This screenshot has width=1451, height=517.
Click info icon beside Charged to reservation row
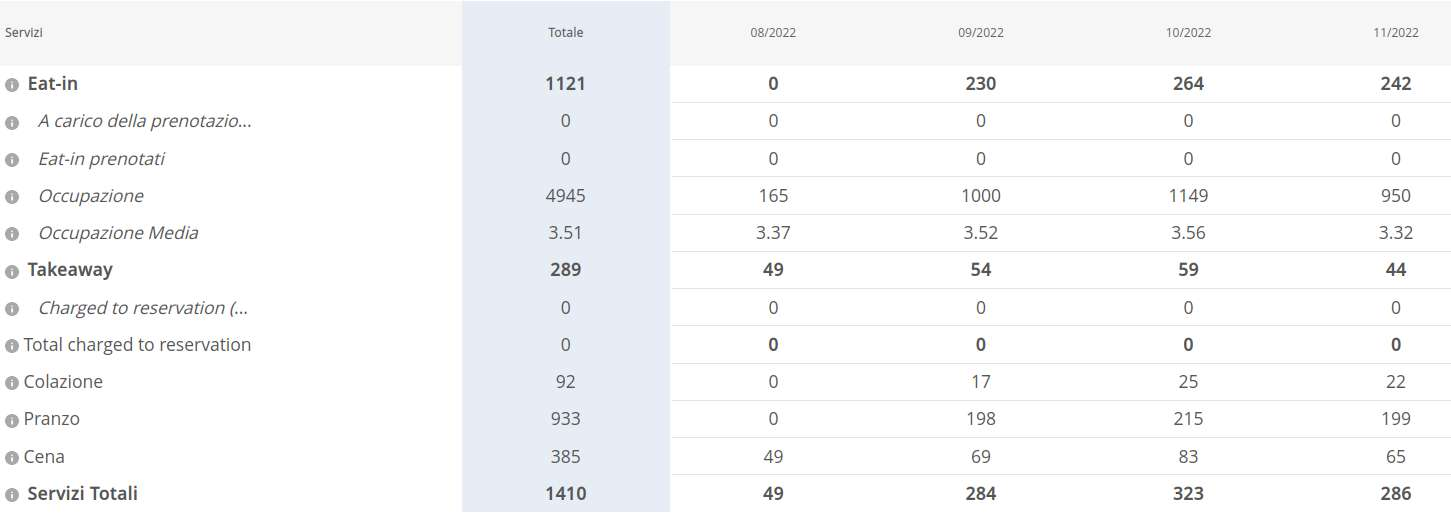12,309
